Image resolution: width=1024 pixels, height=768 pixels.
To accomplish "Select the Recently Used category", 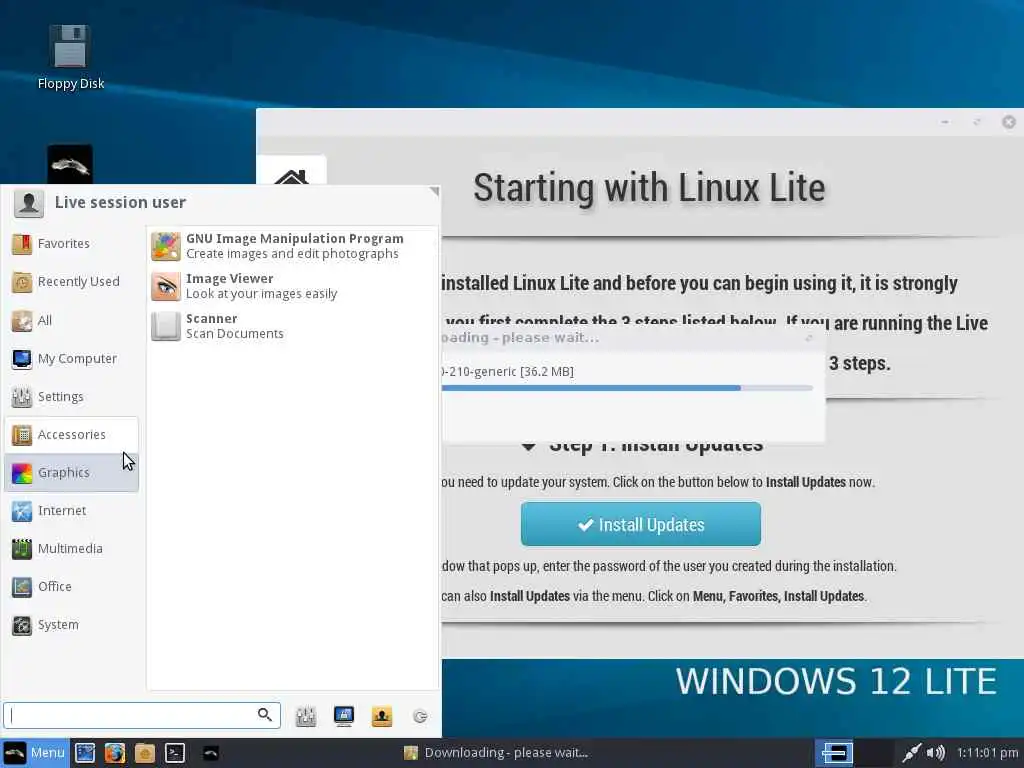I will [71, 281].
